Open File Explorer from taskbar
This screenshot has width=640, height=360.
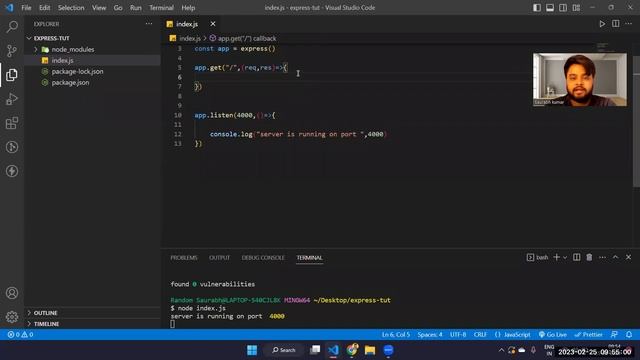click(370, 350)
